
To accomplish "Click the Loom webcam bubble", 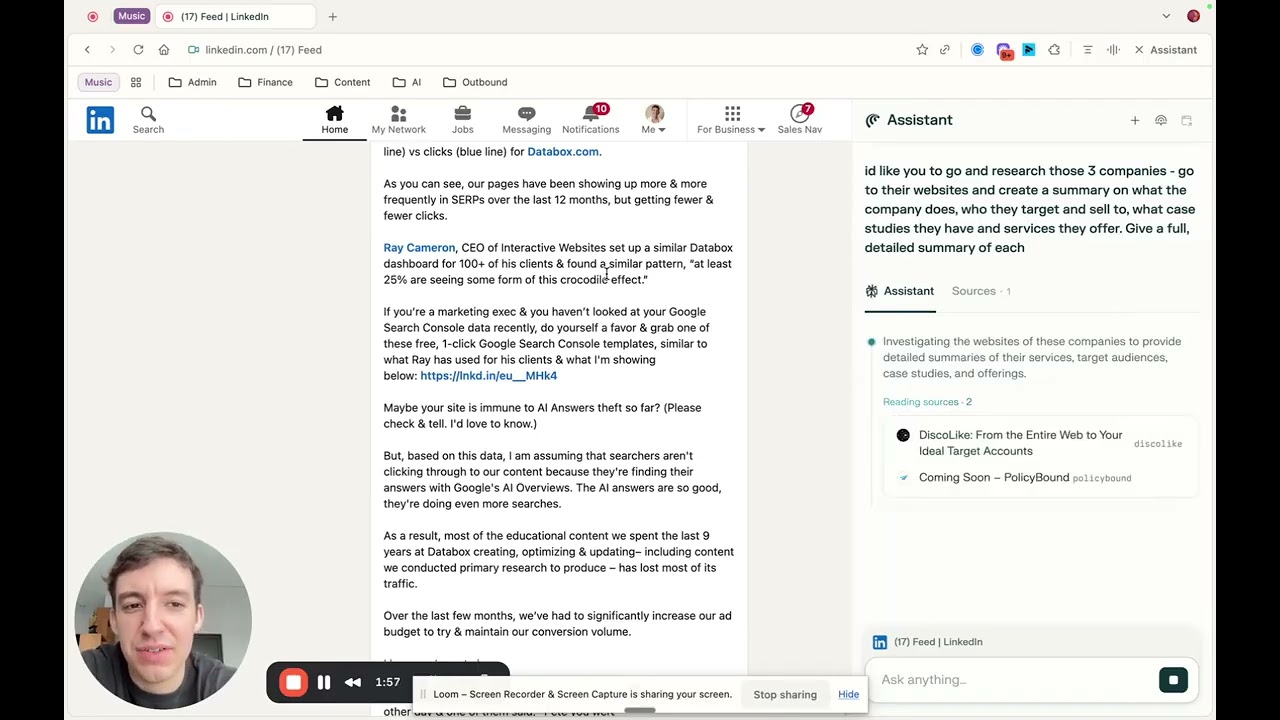I will pos(163,620).
